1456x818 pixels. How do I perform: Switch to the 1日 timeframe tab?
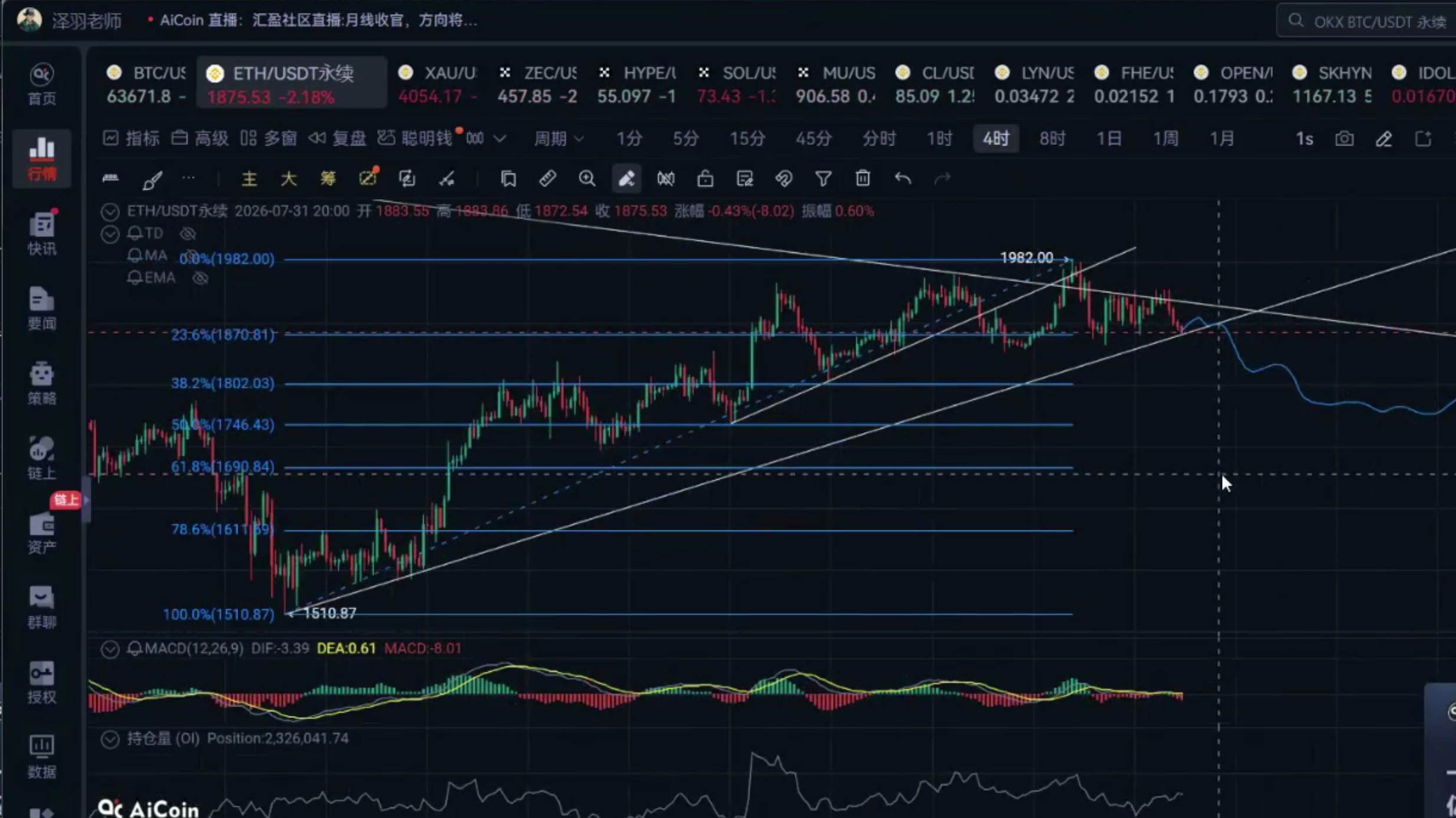coord(1108,139)
